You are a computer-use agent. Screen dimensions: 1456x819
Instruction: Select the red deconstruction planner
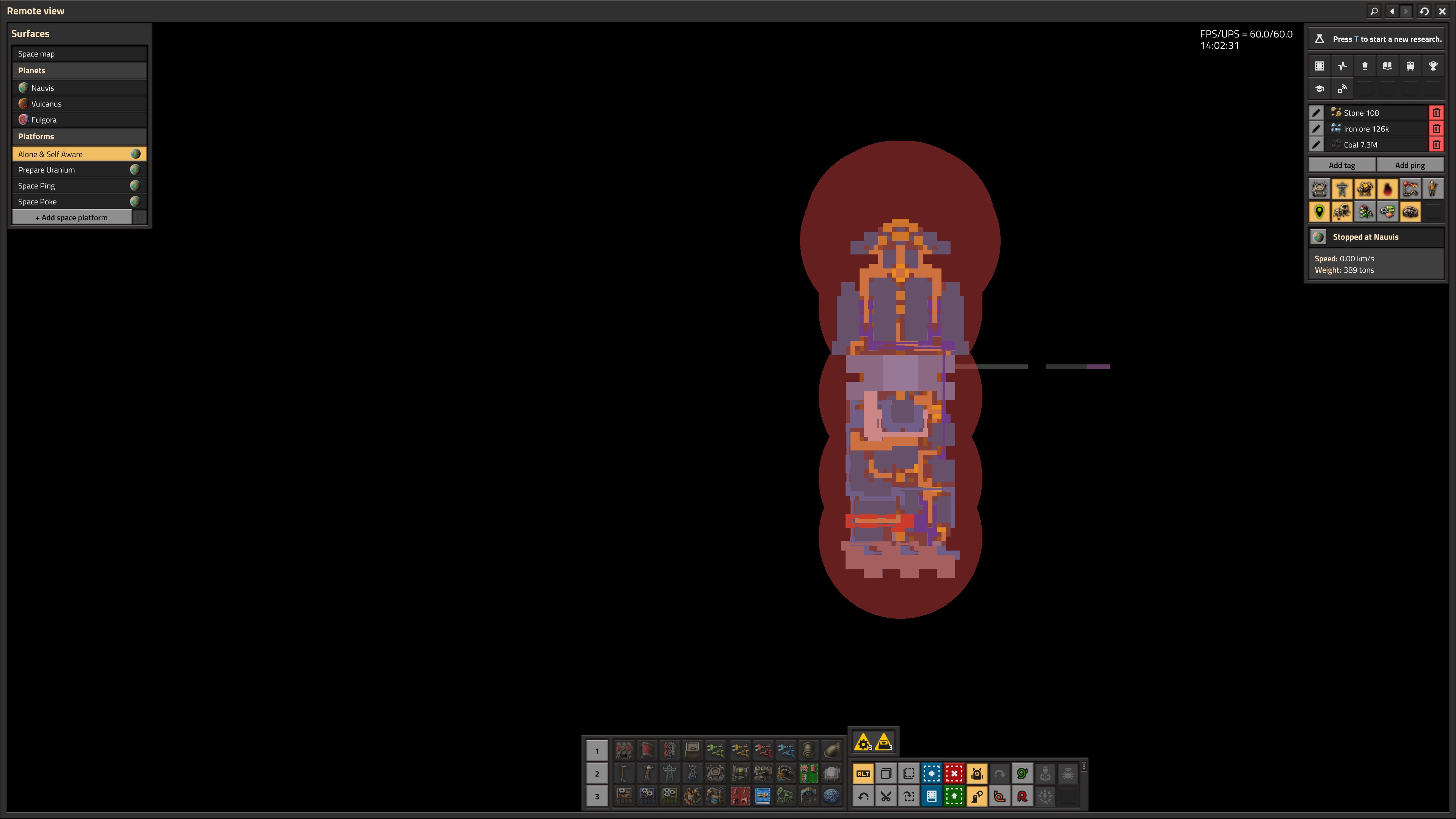click(954, 774)
